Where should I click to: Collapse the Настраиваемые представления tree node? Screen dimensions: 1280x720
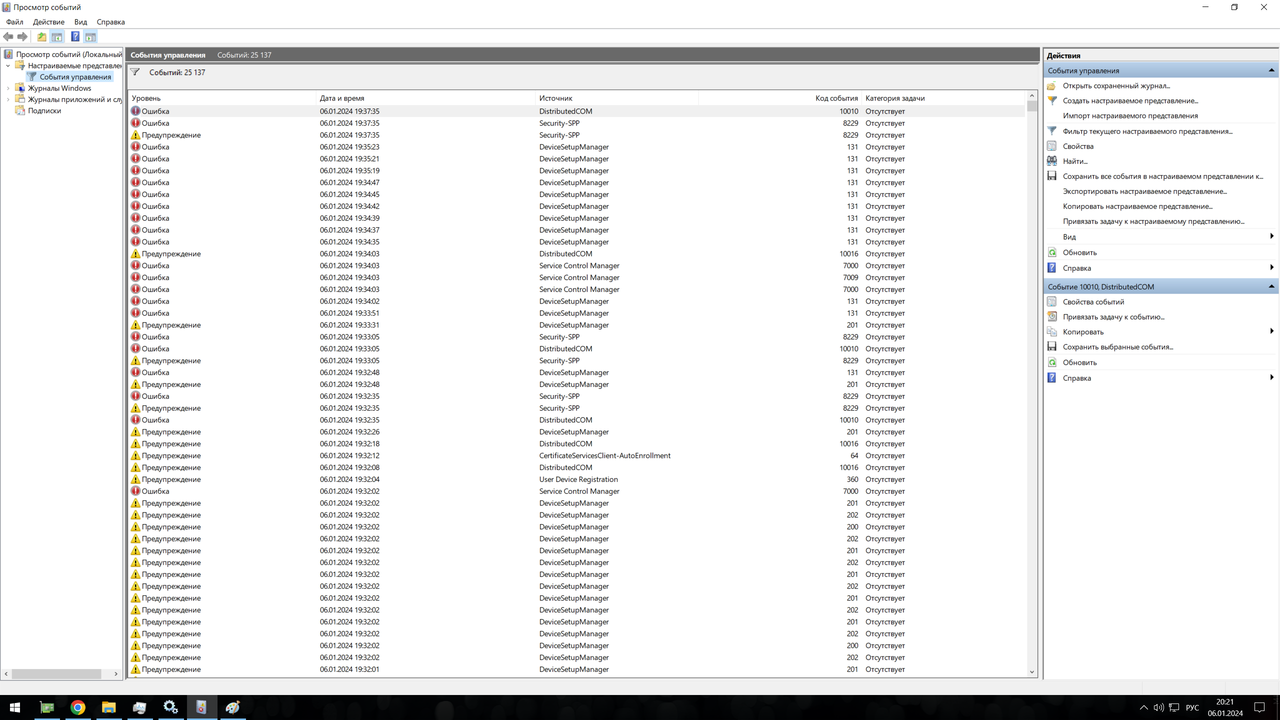[8, 66]
